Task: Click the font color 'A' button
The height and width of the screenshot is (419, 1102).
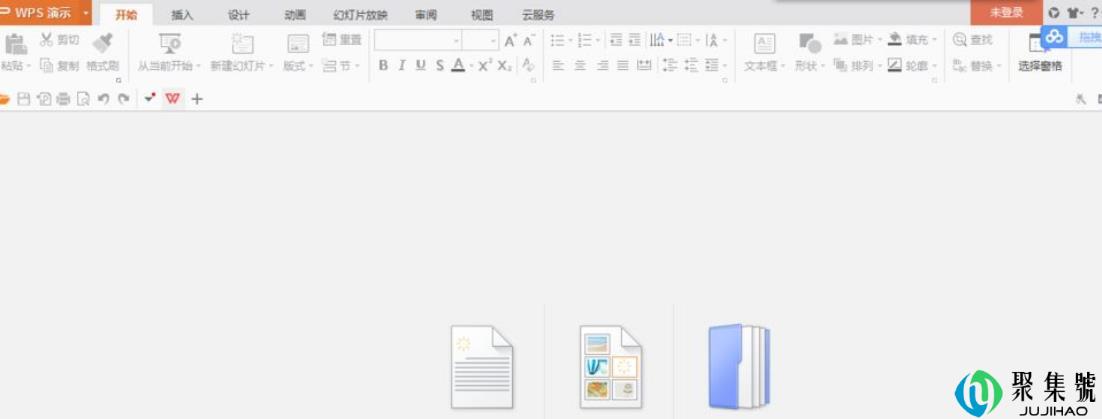Action: tap(457, 66)
